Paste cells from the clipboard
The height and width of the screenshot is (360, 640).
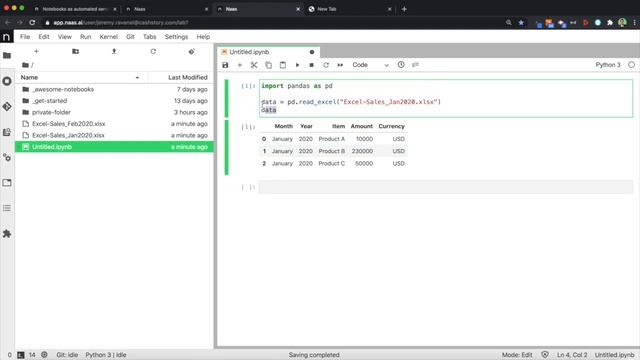283,65
